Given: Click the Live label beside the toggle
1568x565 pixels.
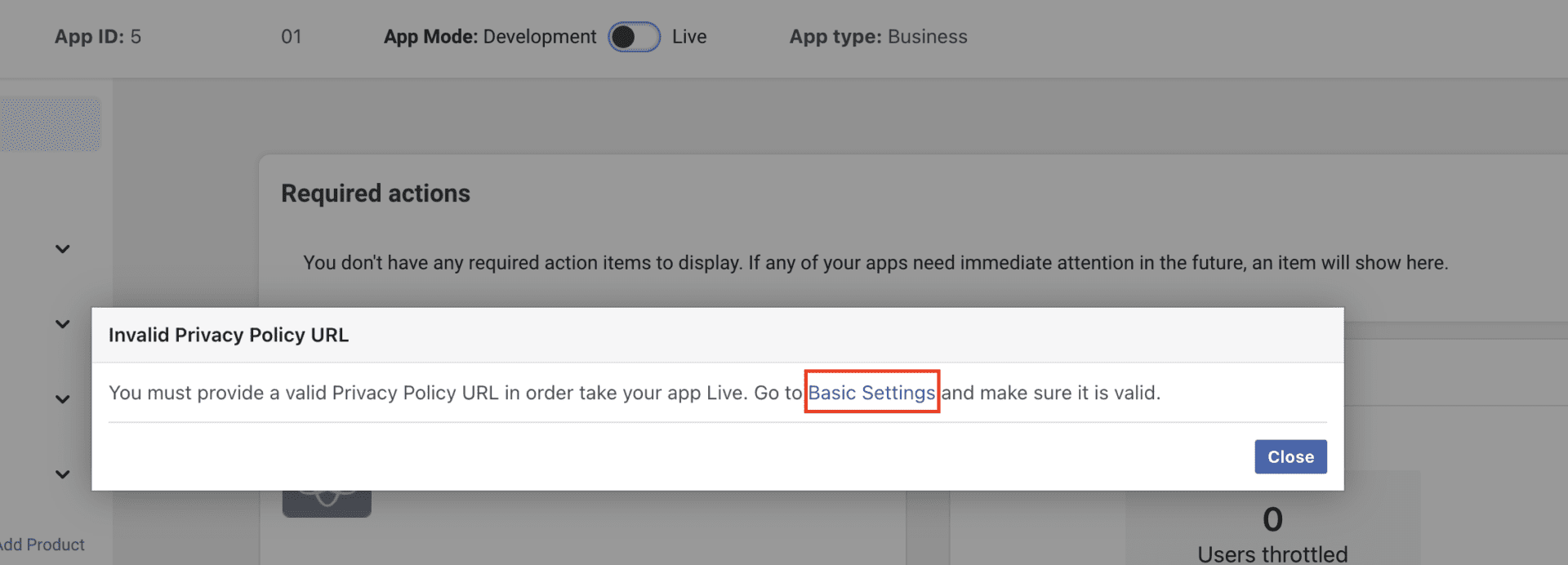Looking at the screenshot, I should [x=689, y=37].
